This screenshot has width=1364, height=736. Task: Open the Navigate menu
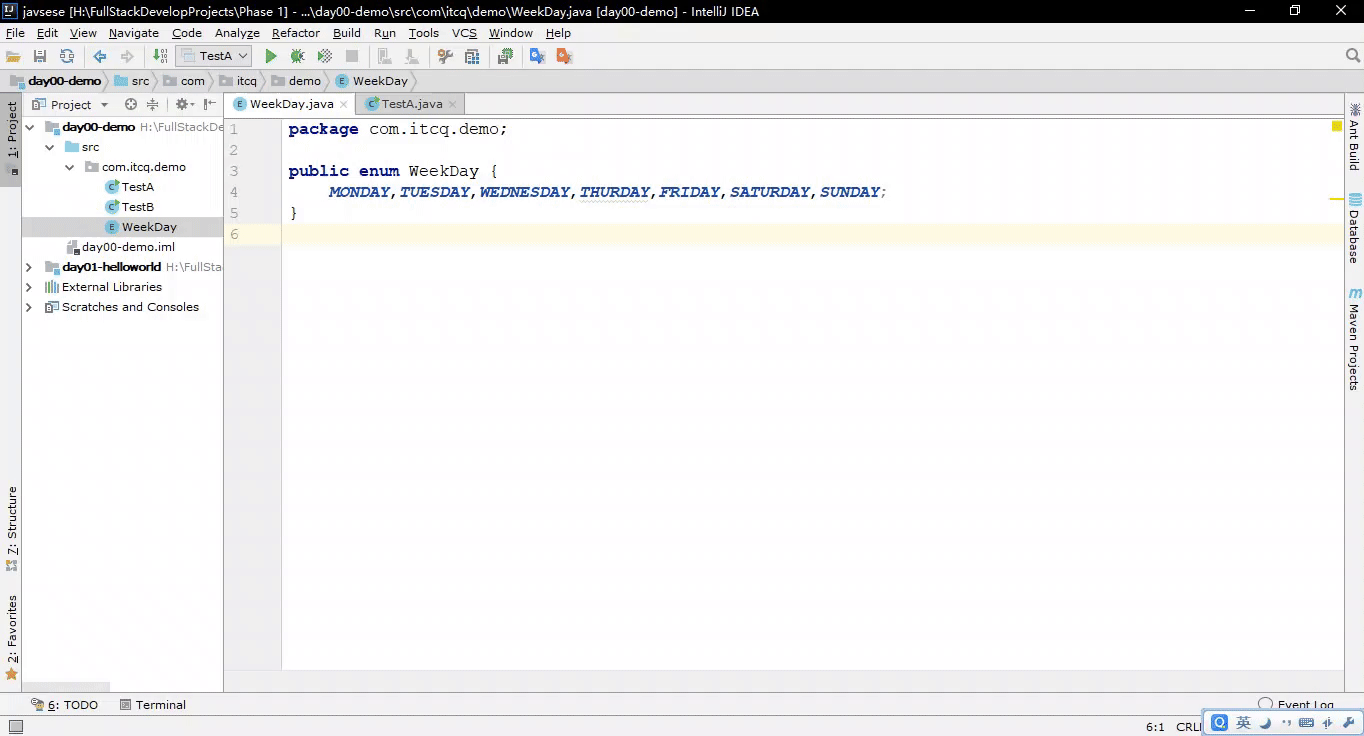tap(134, 33)
